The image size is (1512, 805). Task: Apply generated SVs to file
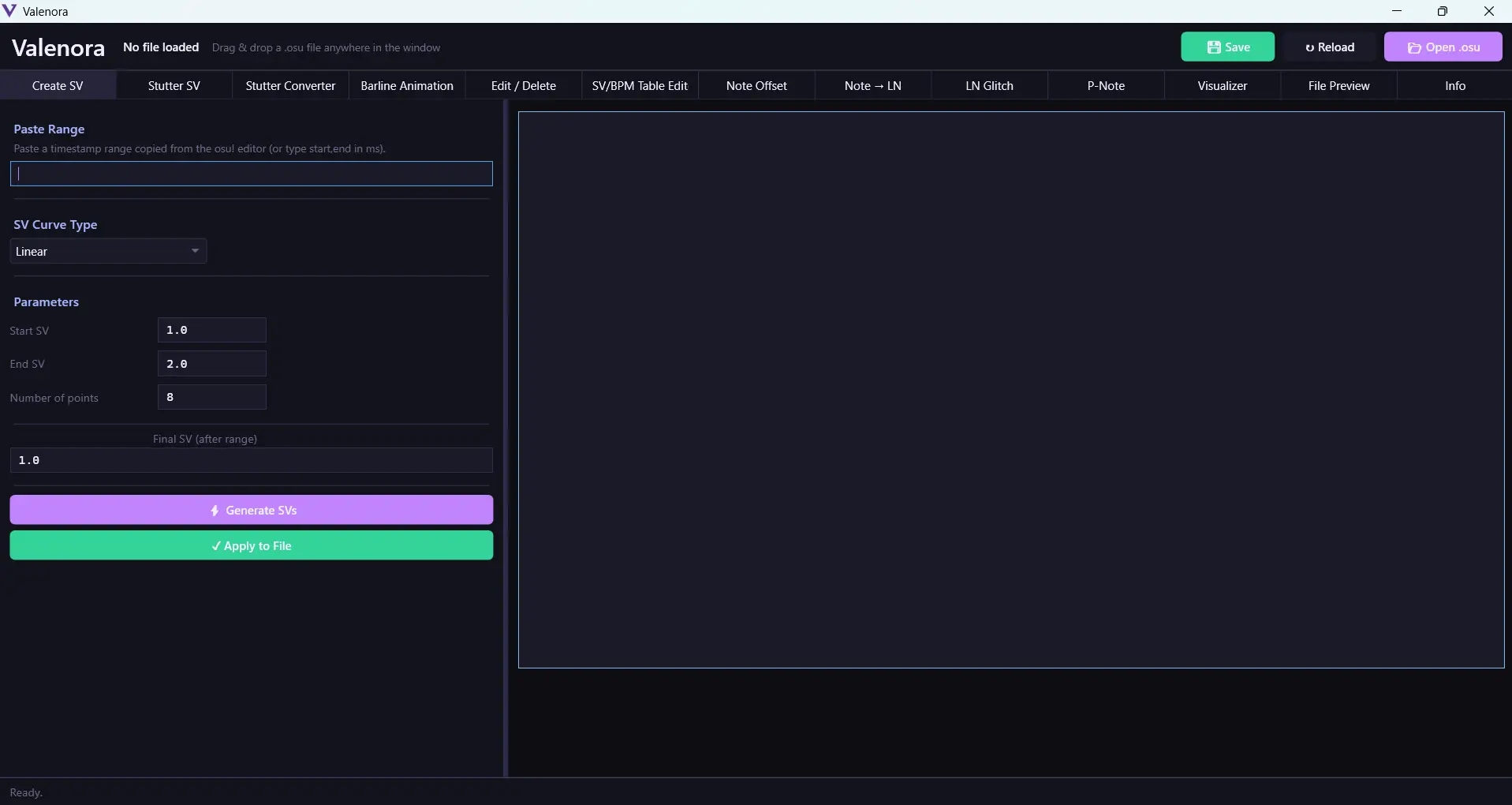(252, 545)
